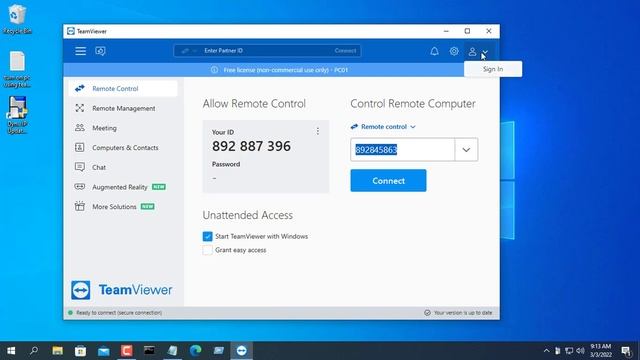
Task: Open File Explorer from the taskbar
Action: coord(58,351)
